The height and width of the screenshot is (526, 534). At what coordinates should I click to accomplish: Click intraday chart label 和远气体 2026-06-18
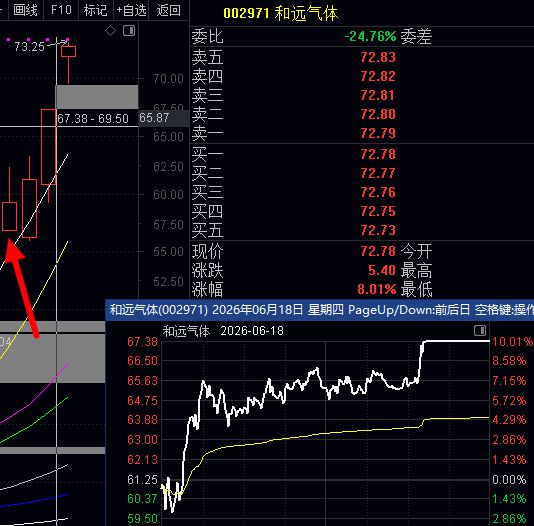[223, 331]
